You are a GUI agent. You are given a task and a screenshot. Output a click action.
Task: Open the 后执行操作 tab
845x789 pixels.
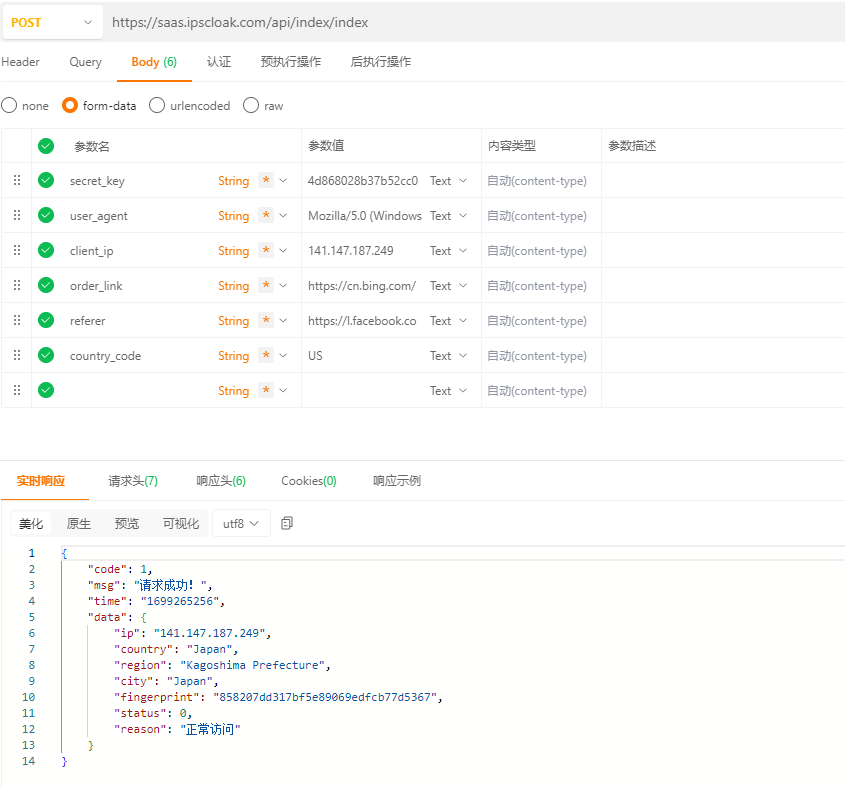380,62
